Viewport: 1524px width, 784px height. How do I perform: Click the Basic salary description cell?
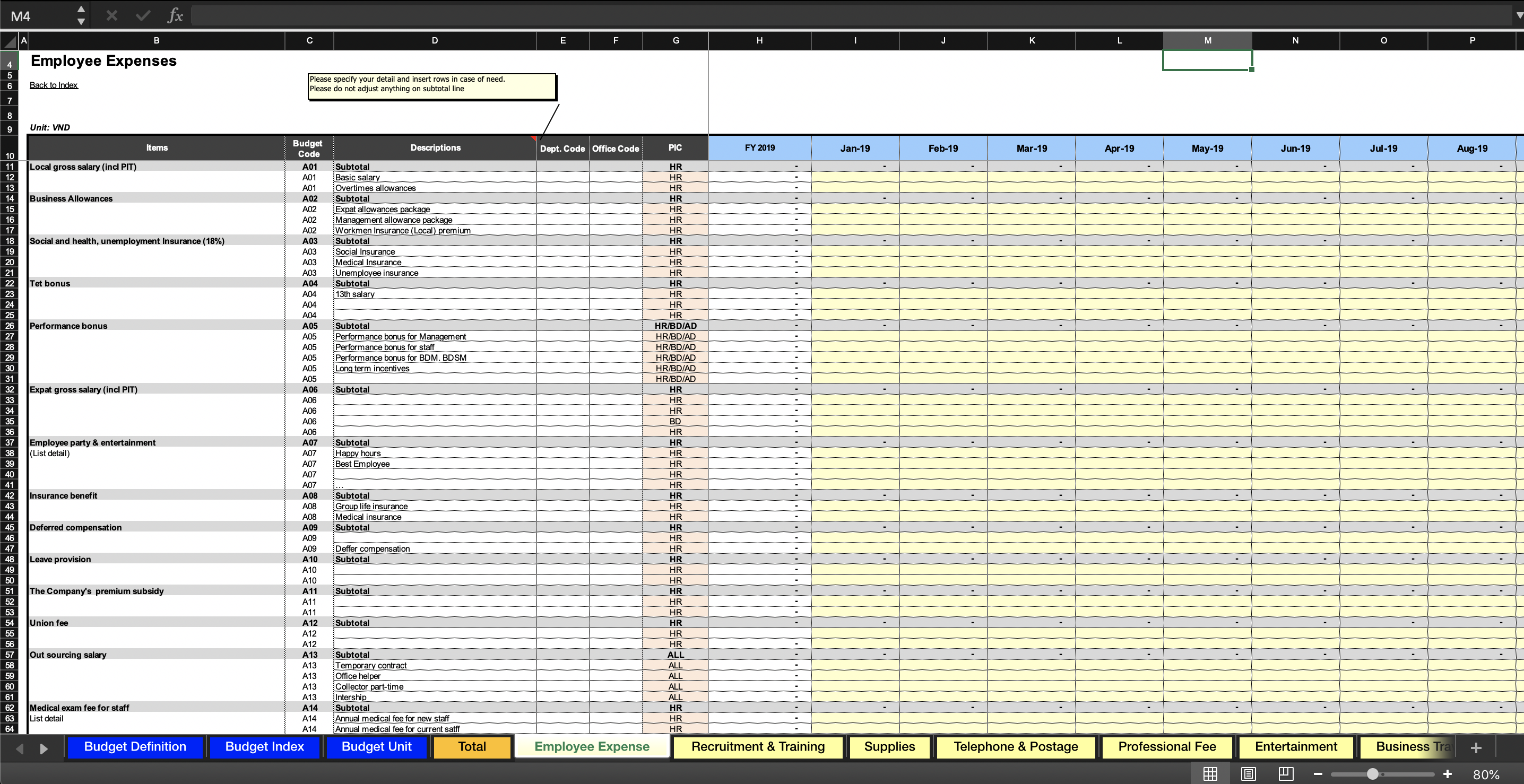pos(435,177)
